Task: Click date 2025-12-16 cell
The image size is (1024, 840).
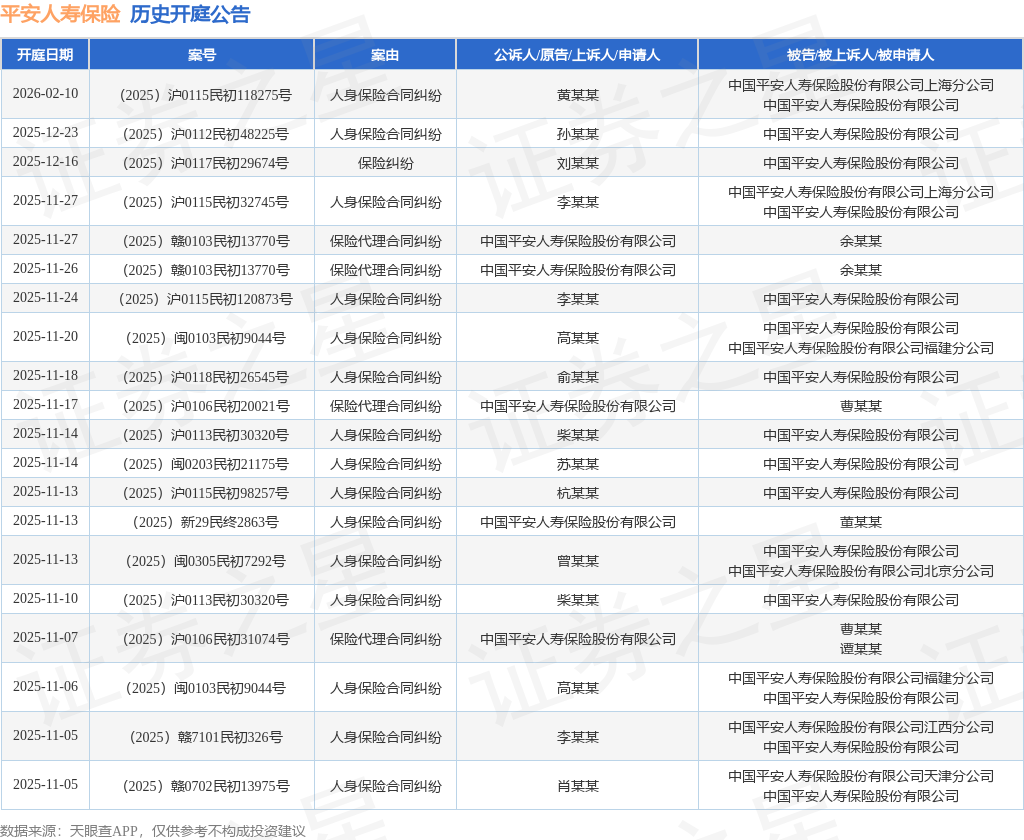Action: 45,161
